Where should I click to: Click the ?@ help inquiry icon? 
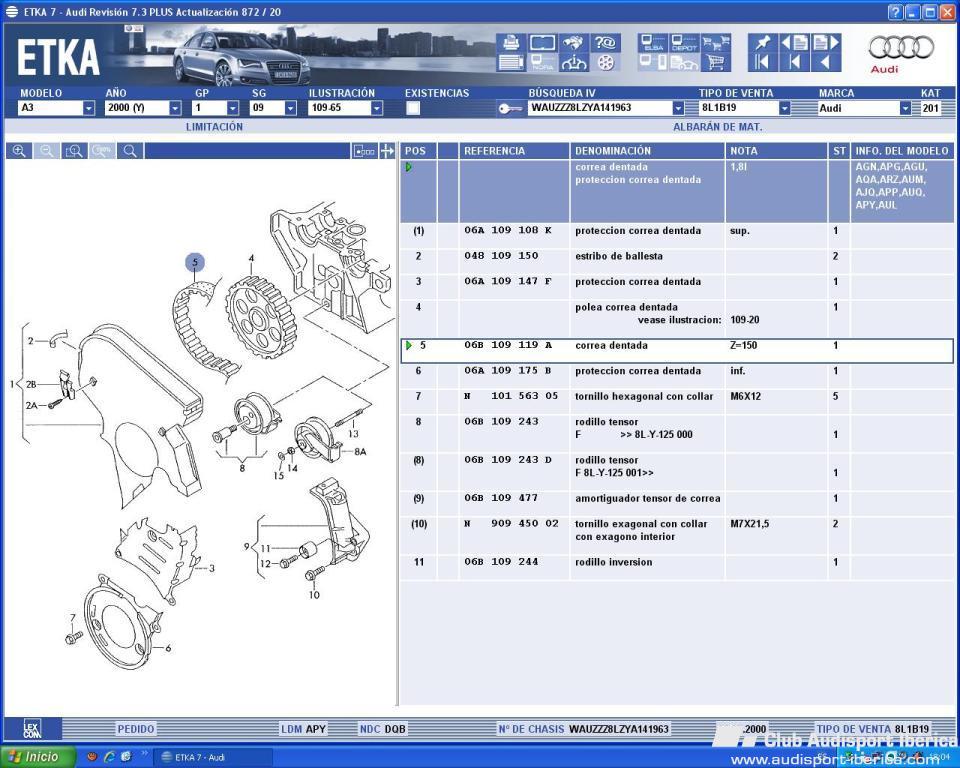click(x=605, y=42)
